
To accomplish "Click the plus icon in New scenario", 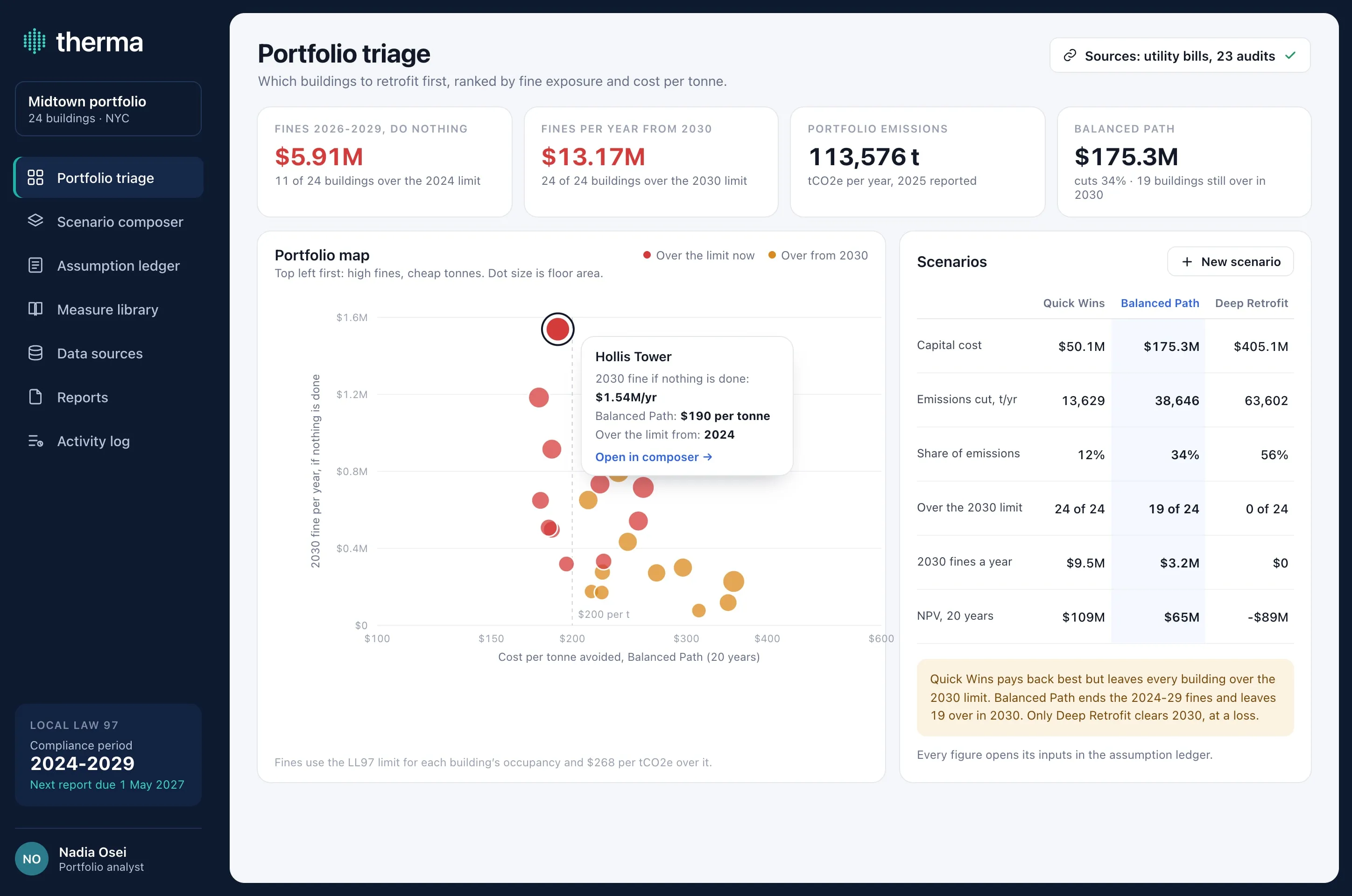I will (1187, 262).
